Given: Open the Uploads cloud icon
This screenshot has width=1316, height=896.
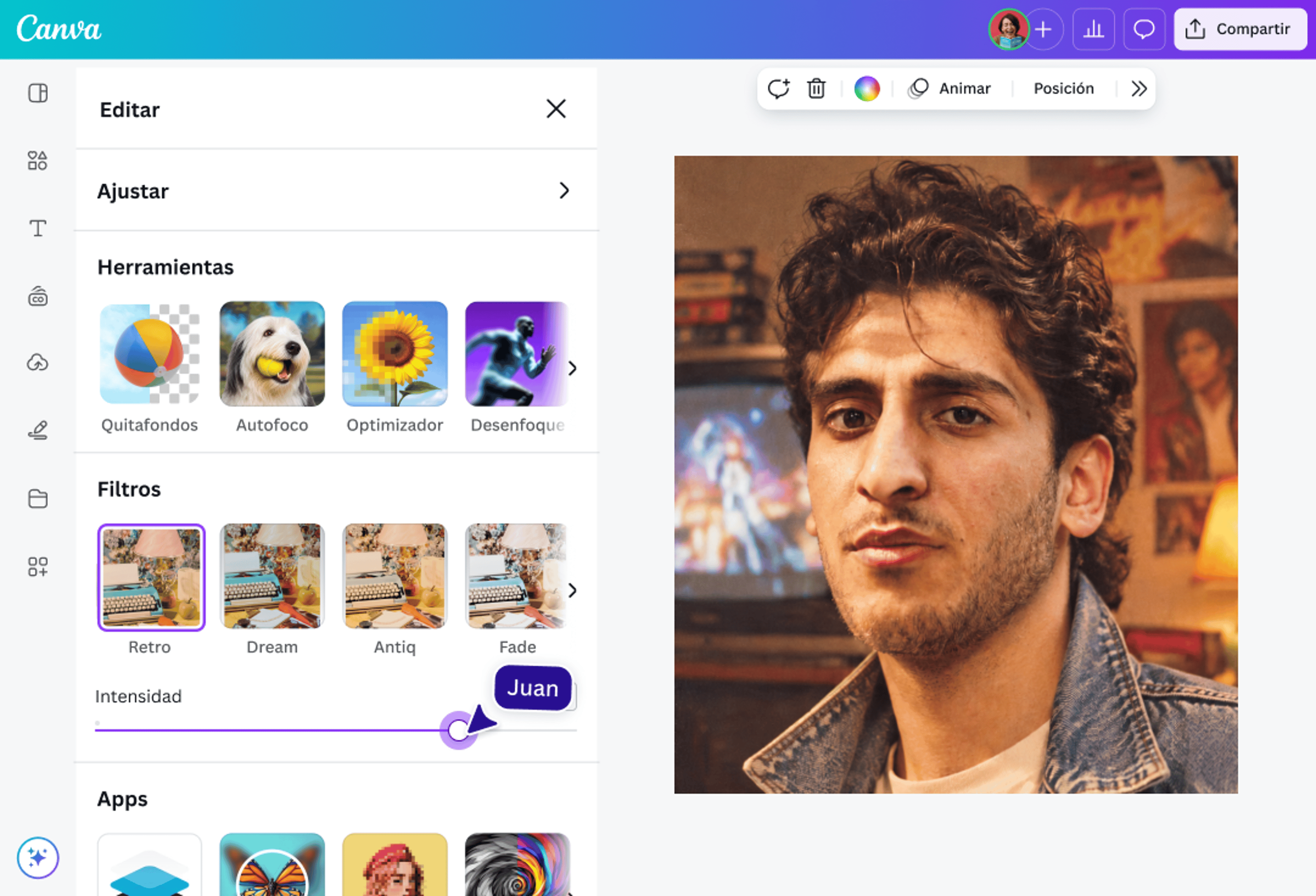Looking at the screenshot, I should coord(38,363).
